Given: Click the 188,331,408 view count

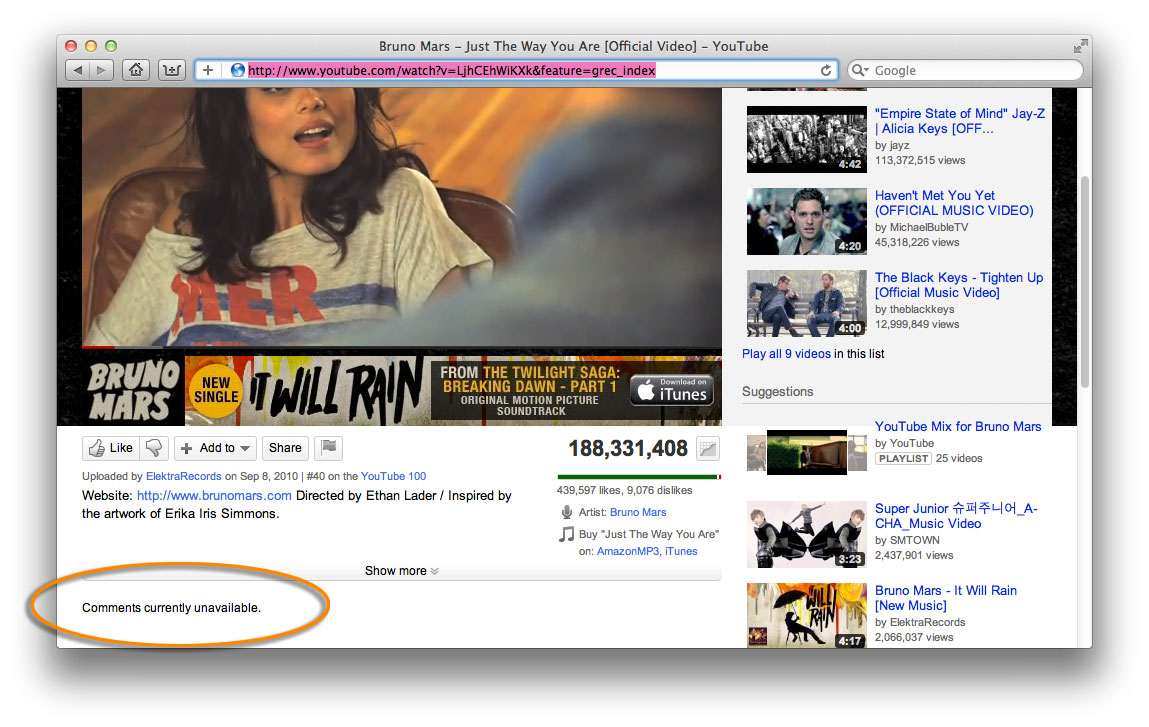Looking at the screenshot, I should click(x=628, y=449).
